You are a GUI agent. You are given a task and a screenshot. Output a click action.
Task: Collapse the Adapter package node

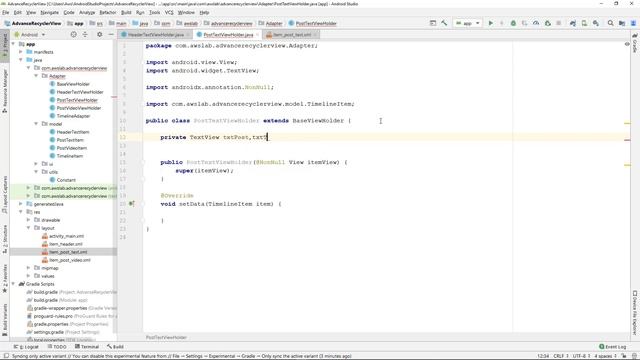coord(36,76)
